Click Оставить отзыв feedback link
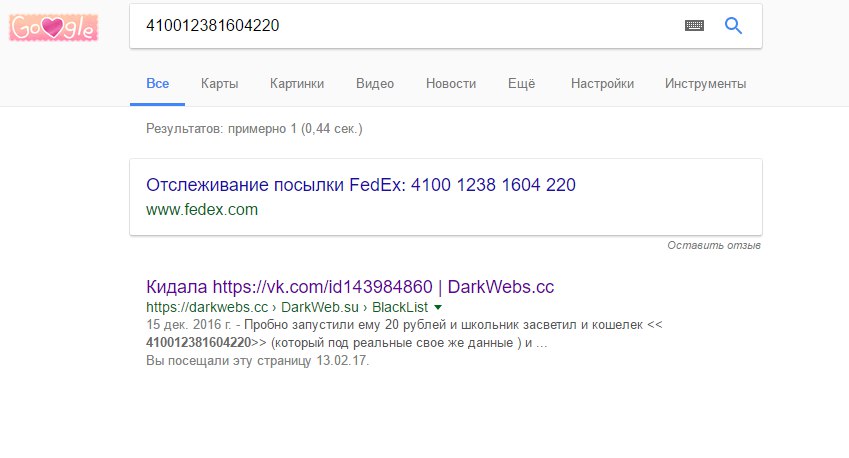Screen dimensions: 849x458 pyautogui.click(x=714, y=245)
